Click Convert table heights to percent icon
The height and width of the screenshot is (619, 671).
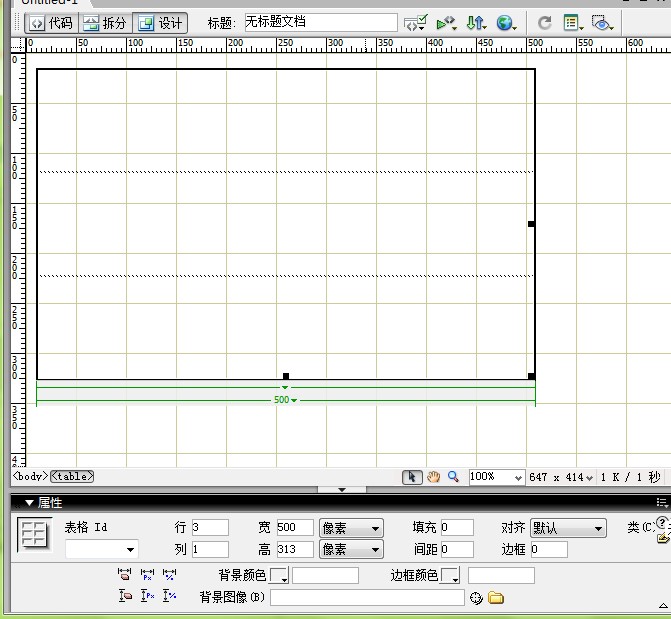(169, 595)
